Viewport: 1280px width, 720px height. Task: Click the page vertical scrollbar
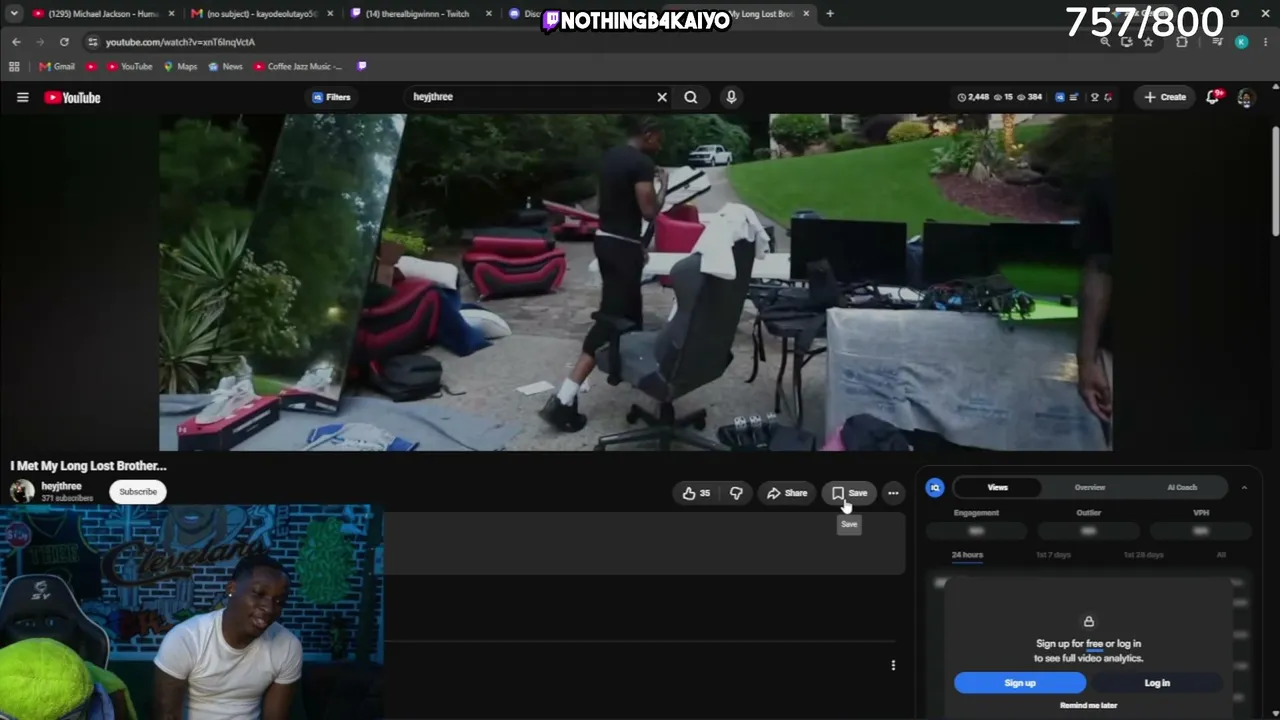pyautogui.click(x=1275, y=183)
